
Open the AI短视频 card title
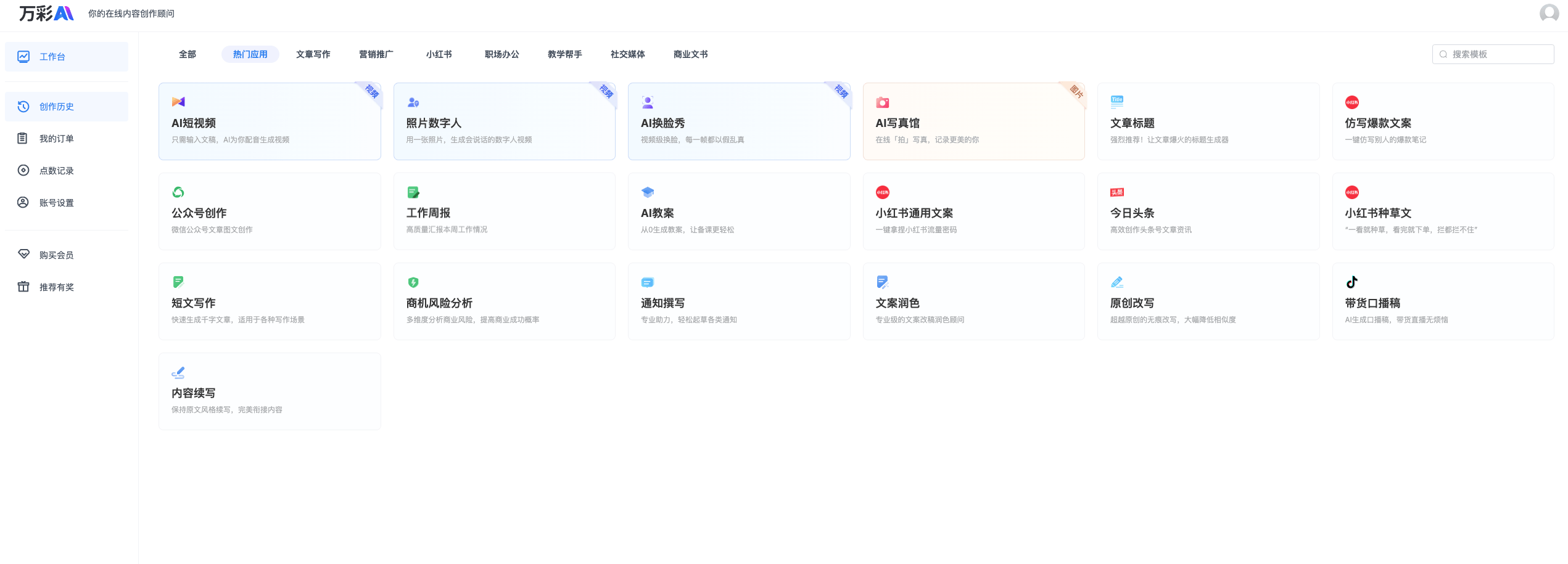194,123
